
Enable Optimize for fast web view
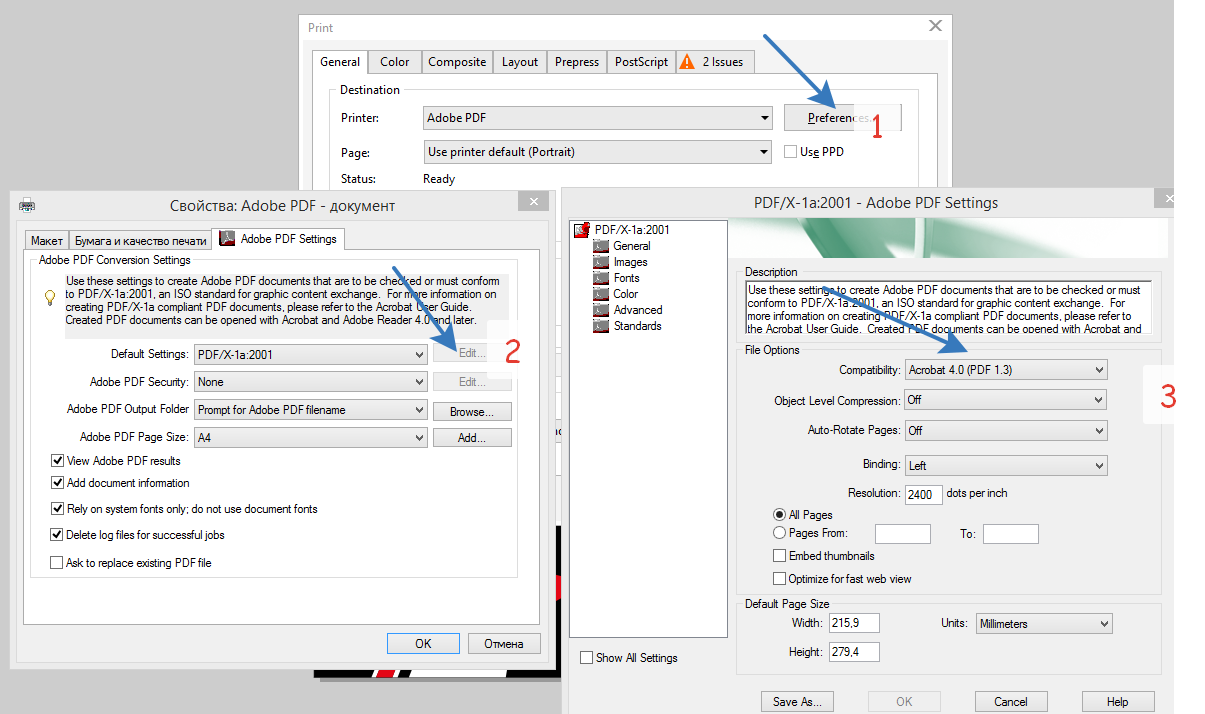(x=780, y=579)
